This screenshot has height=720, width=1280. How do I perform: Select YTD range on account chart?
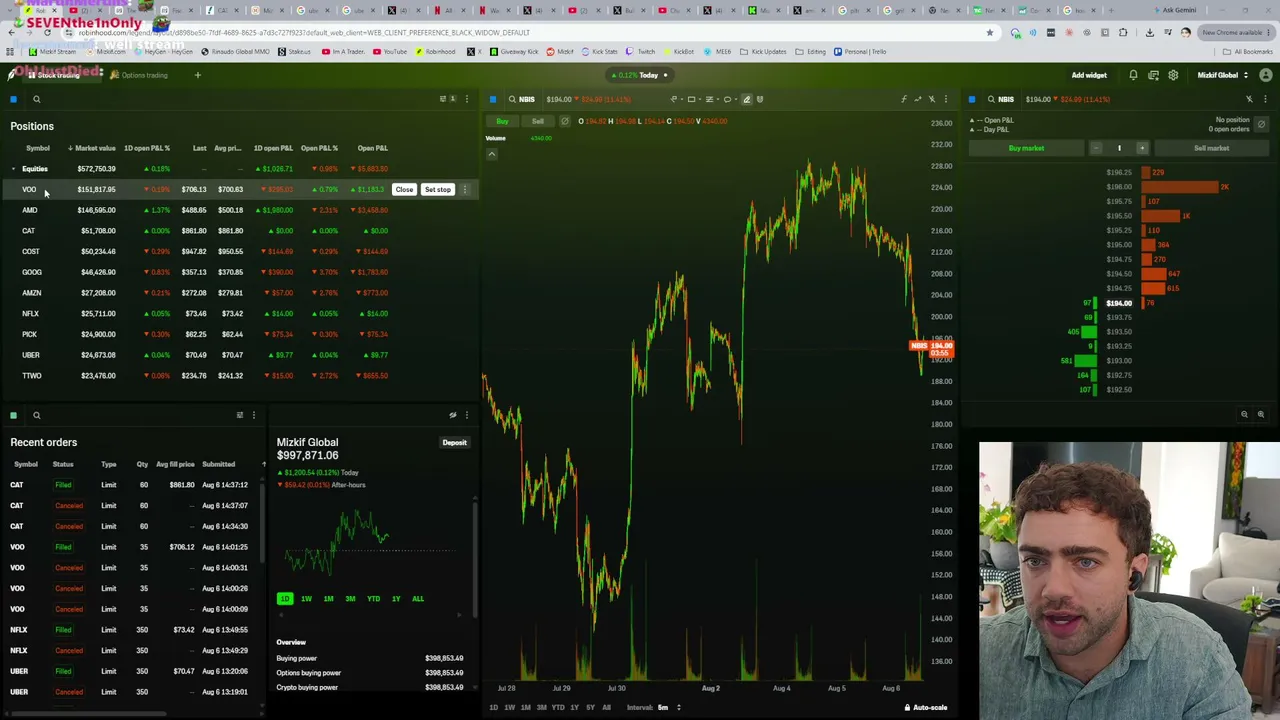tap(373, 599)
